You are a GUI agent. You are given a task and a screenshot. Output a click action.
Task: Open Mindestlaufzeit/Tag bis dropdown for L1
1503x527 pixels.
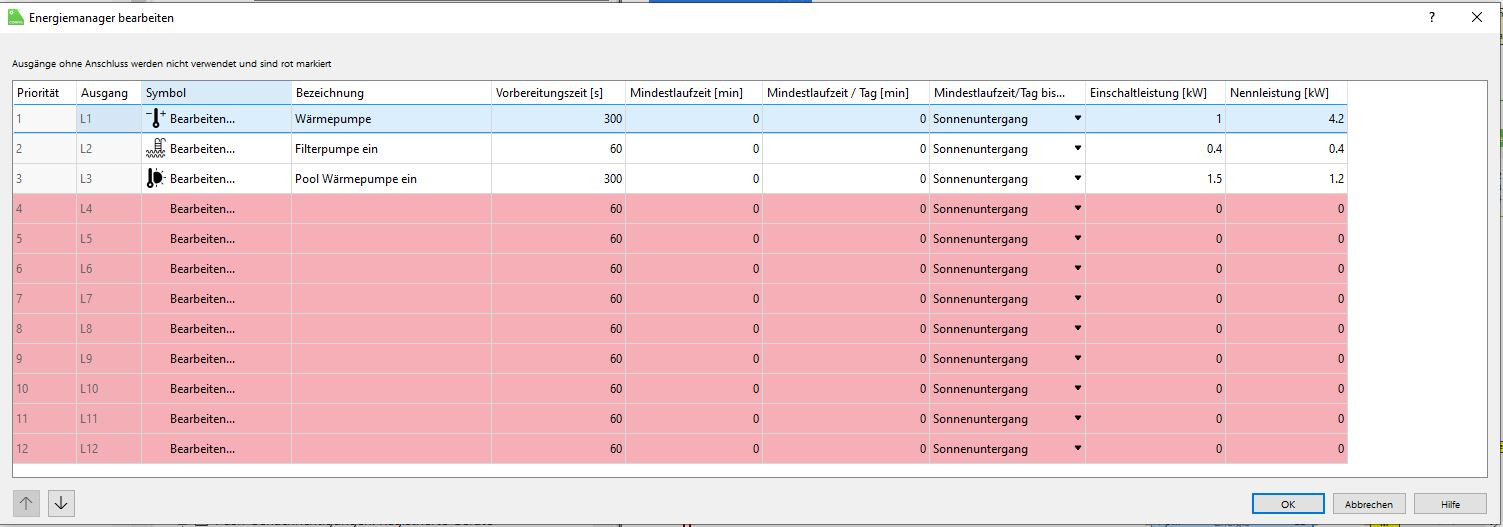coord(1077,118)
